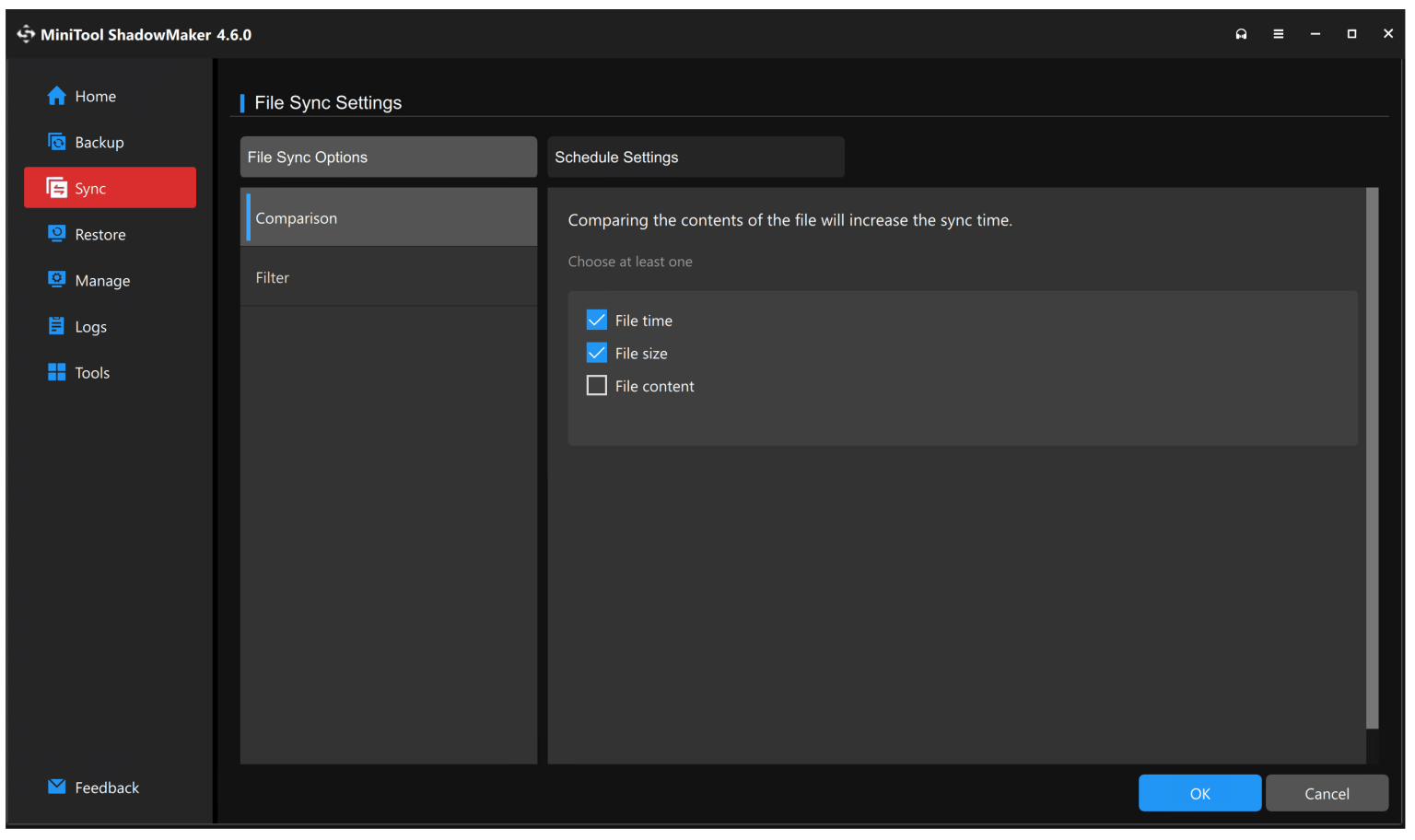
Task: Click the Backup label in the sidebar
Action: pyautogui.click(x=99, y=142)
